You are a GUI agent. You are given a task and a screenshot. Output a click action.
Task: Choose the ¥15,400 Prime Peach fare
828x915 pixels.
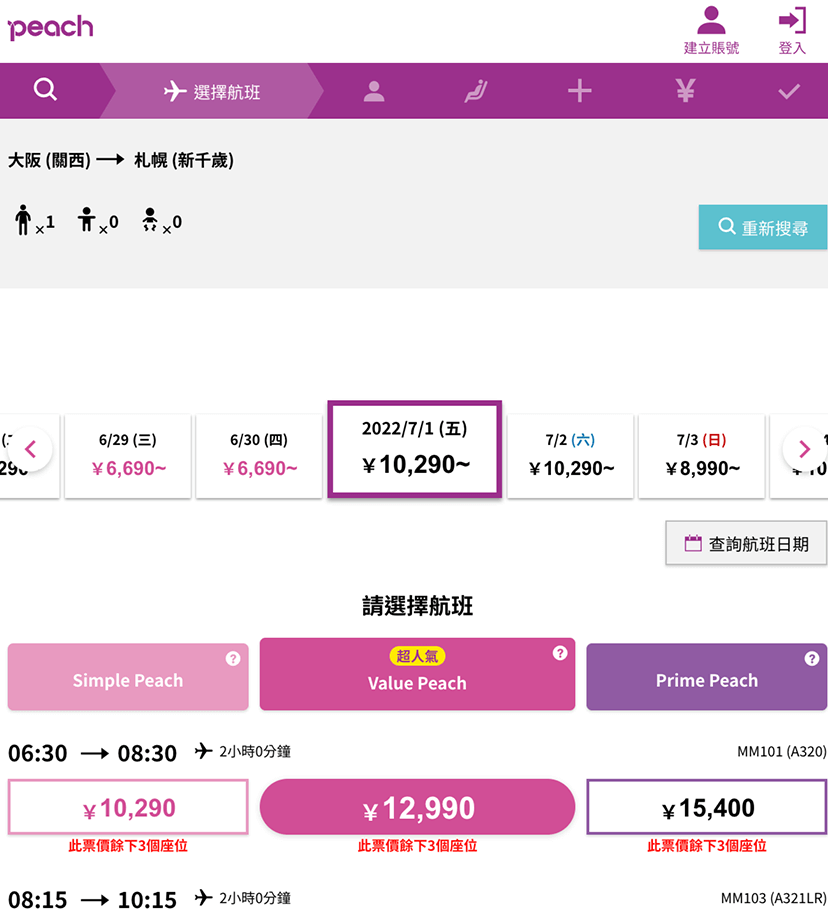(707, 807)
